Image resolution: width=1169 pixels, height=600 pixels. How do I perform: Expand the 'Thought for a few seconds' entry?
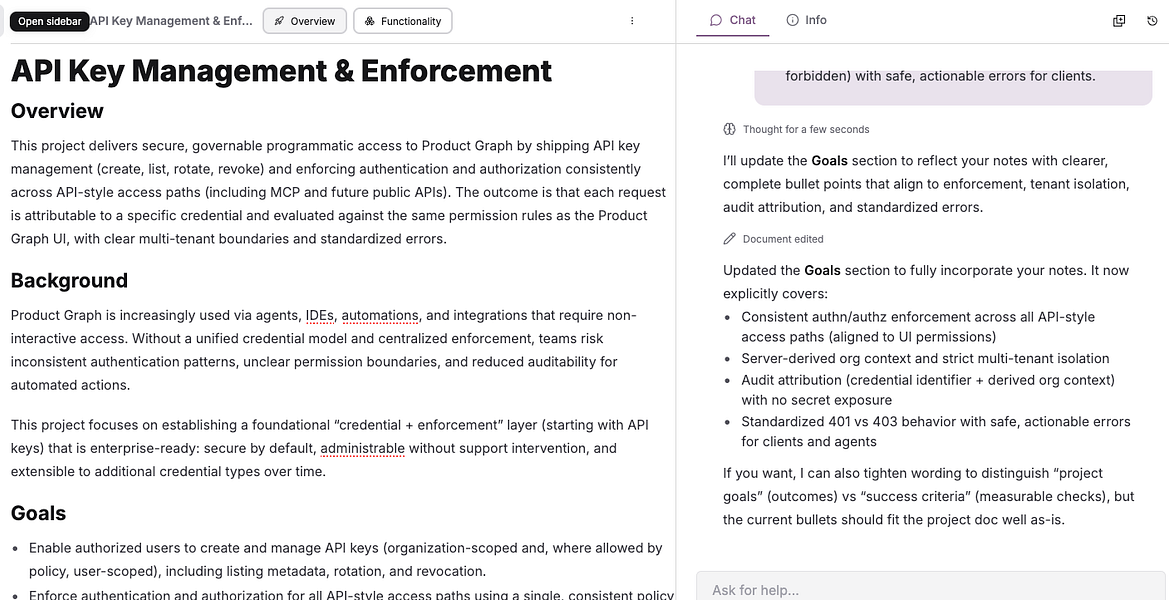point(796,130)
